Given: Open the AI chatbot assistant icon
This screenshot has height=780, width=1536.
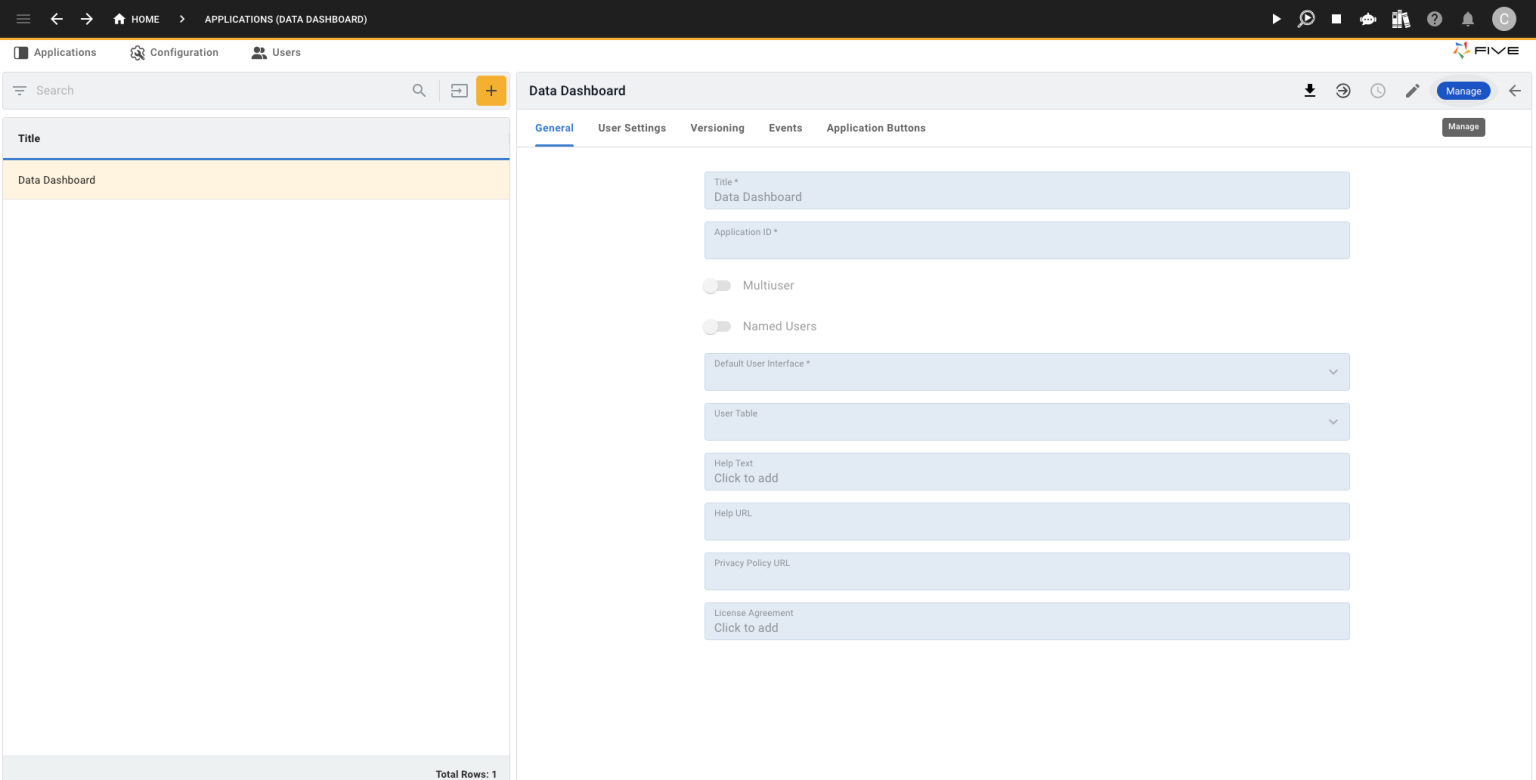Looking at the screenshot, I should (x=1368, y=18).
